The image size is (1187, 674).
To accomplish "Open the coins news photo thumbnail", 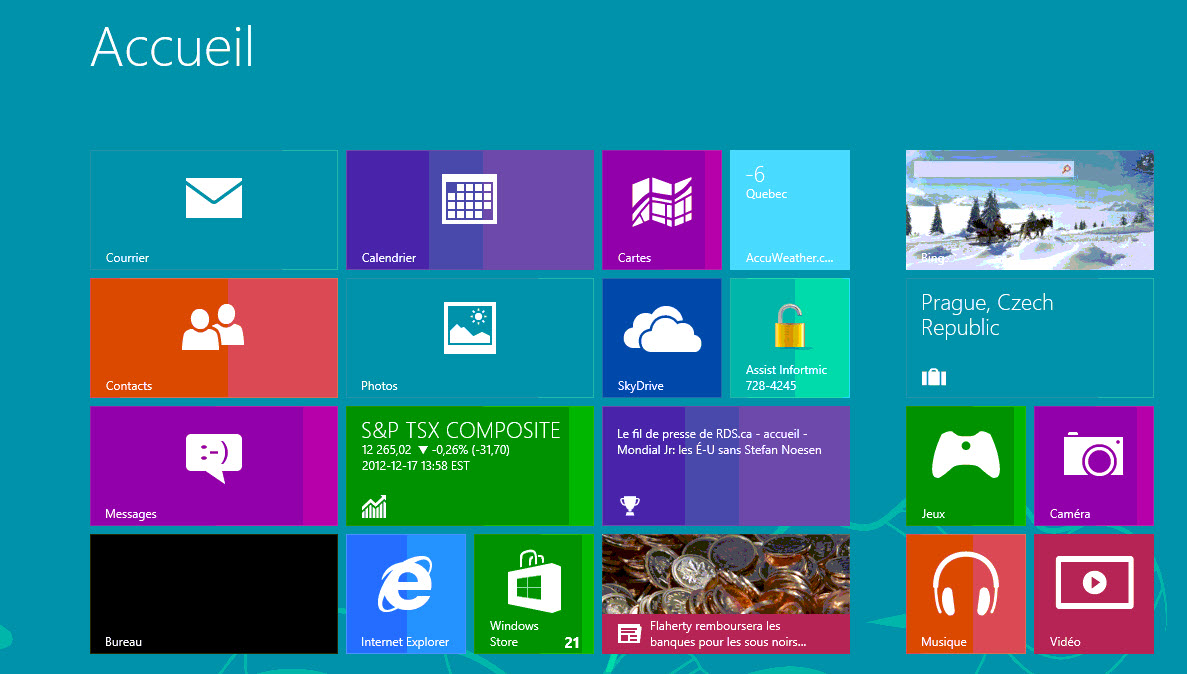I will pos(726,574).
